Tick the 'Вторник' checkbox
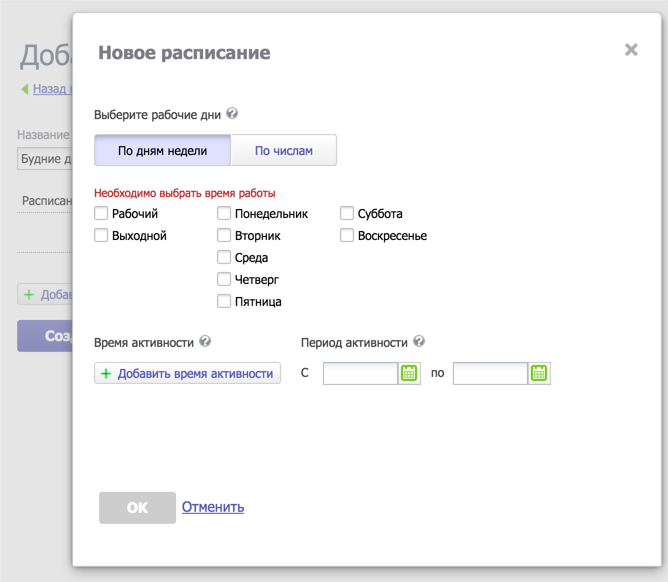668x582 pixels. point(224,235)
